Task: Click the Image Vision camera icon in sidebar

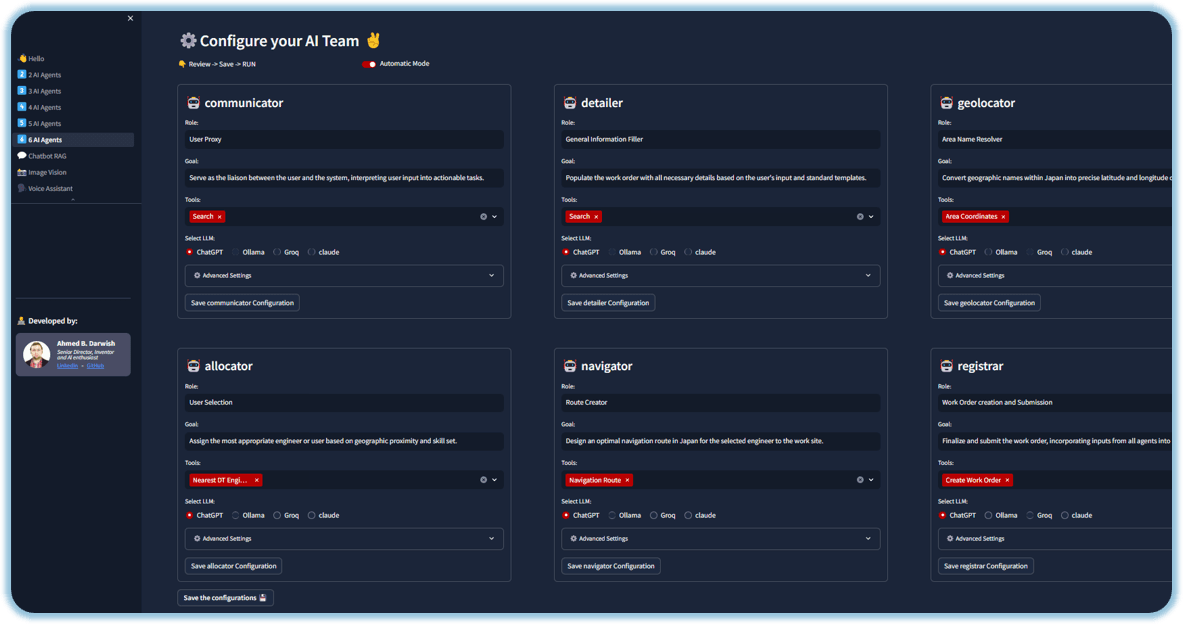Action: 21,172
